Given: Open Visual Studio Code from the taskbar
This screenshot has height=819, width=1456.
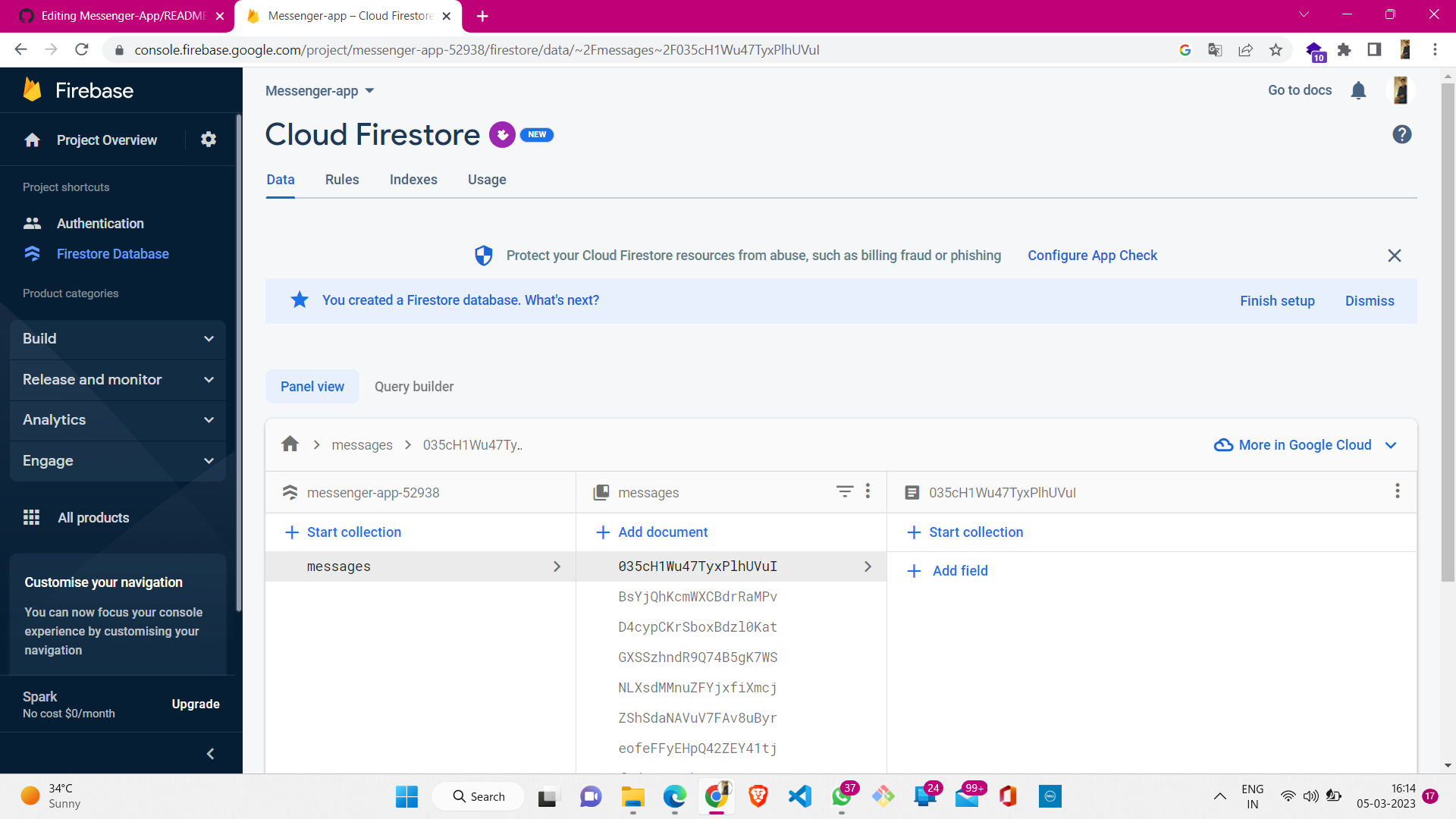Looking at the screenshot, I should 799,796.
